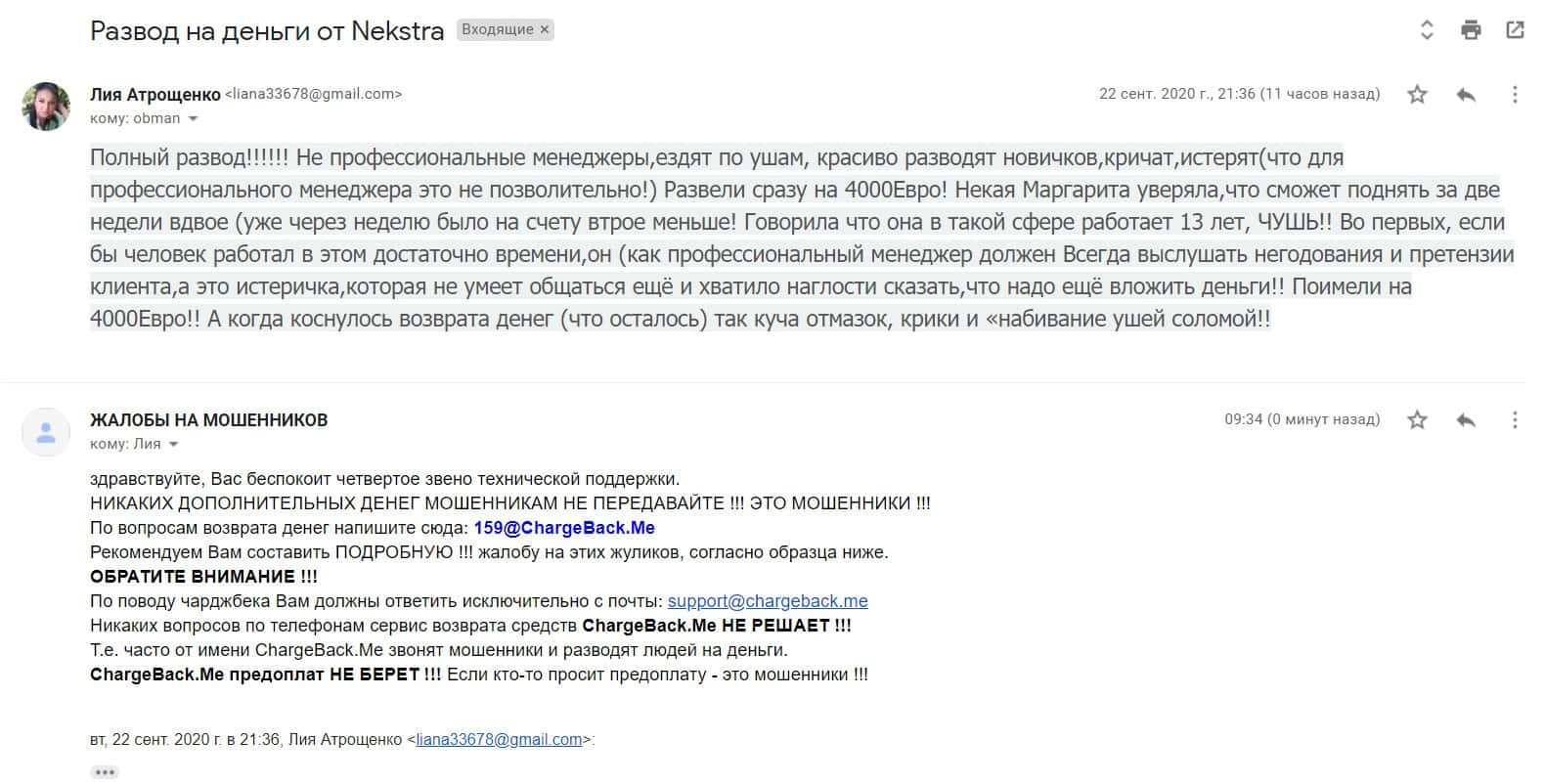This screenshot has height=784, width=1545.
Task: Click the liana33678@gmail.com link in the quoted header
Action: [499, 740]
